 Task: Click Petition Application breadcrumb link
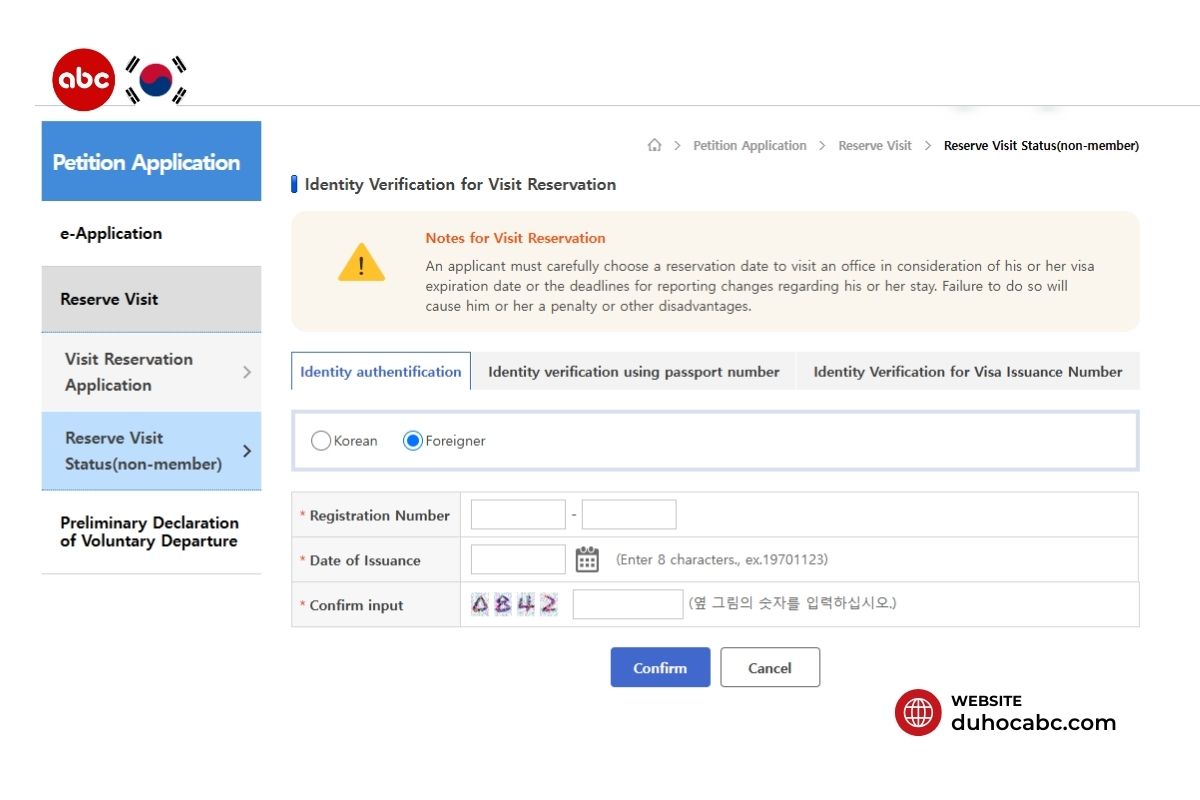[x=749, y=146]
